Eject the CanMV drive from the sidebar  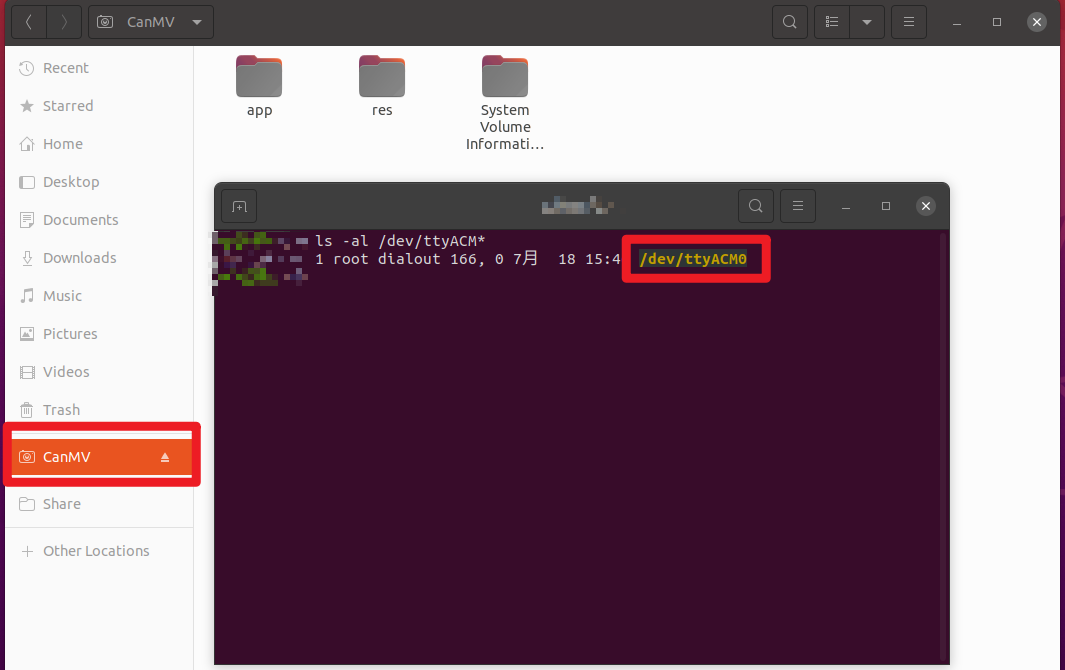click(164, 456)
